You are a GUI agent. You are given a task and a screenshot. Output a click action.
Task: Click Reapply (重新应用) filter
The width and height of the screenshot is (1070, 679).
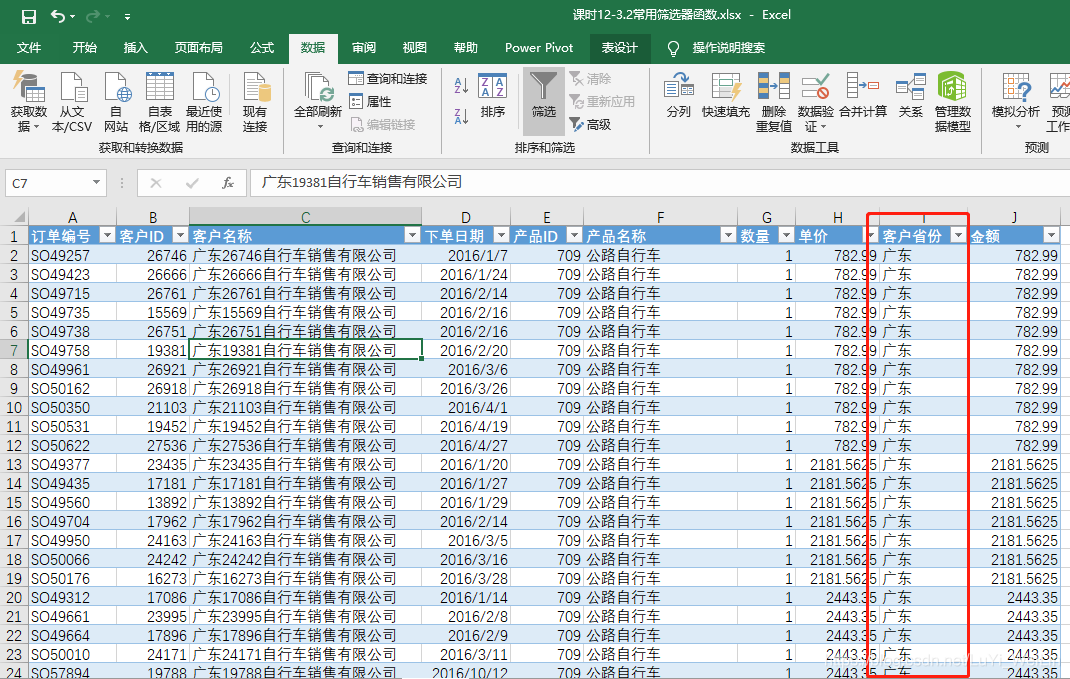coord(602,102)
